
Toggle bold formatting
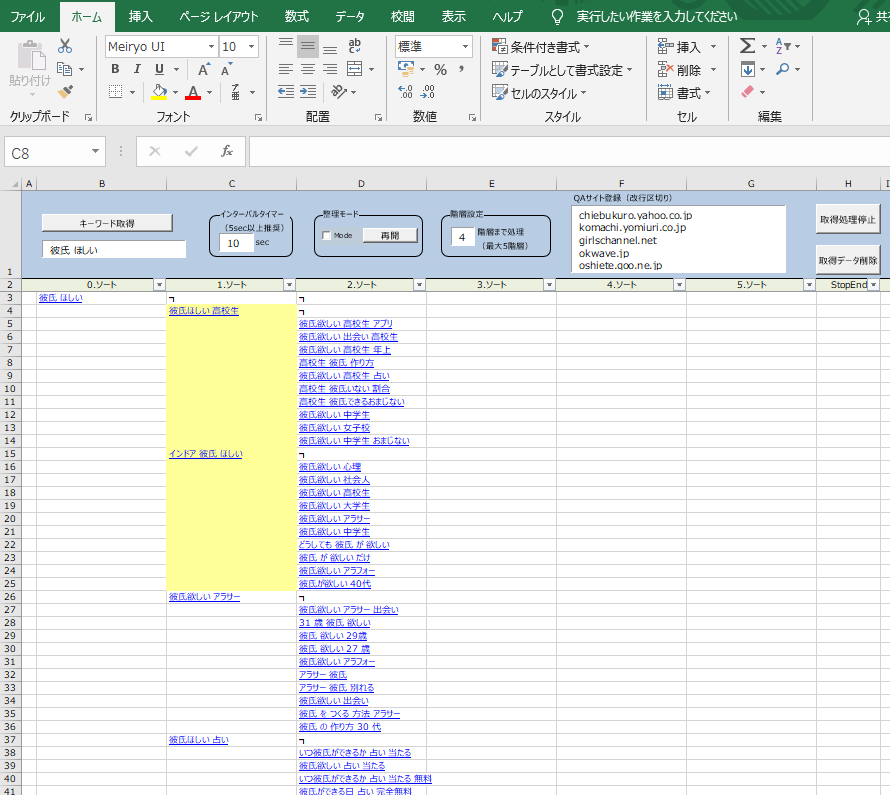click(115, 69)
